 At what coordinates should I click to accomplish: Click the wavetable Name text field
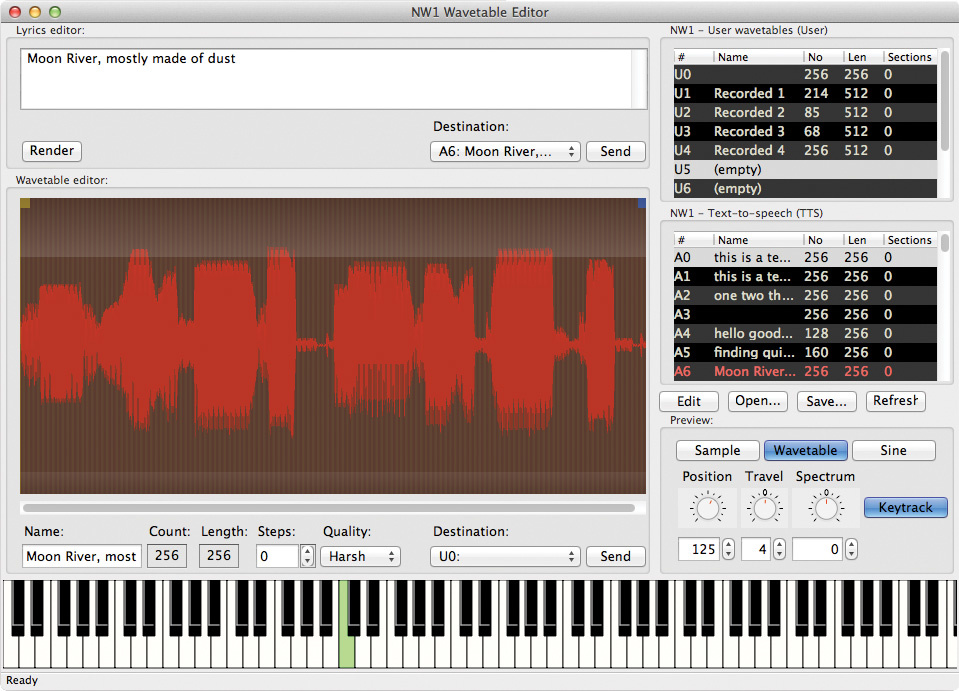81,557
